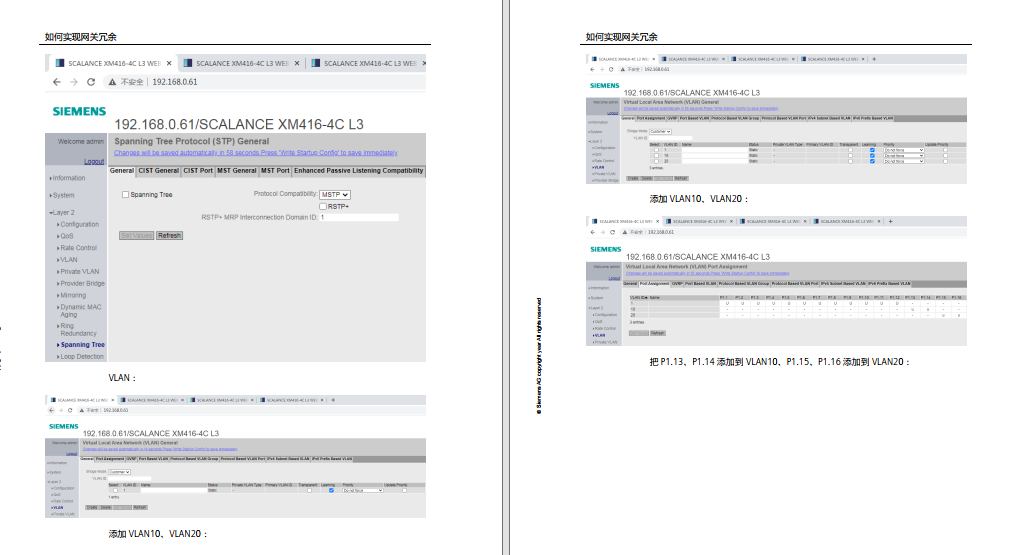This screenshot has width=1021, height=555.
Task: Click the Set Values button on STP page
Action: [x=136, y=236]
